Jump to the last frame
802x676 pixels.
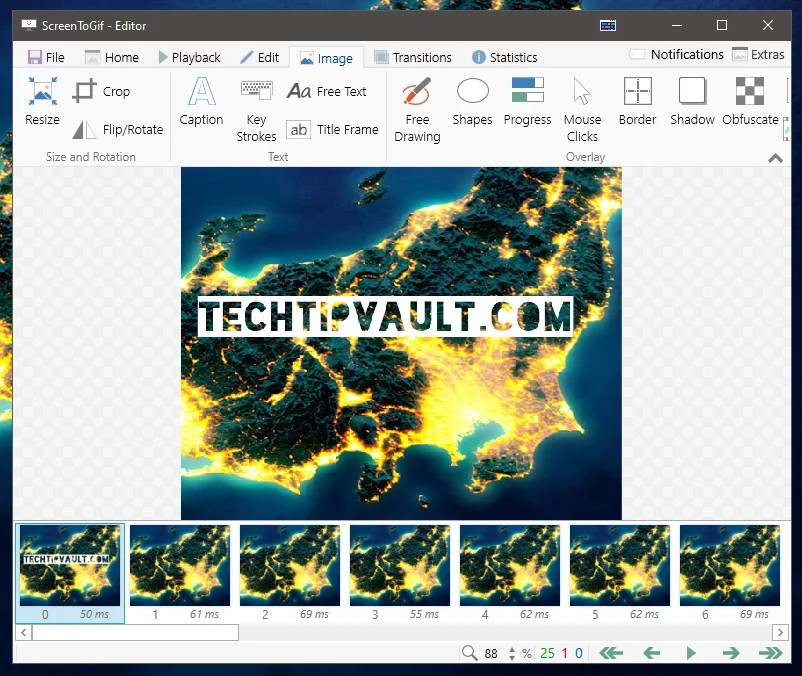point(771,653)
